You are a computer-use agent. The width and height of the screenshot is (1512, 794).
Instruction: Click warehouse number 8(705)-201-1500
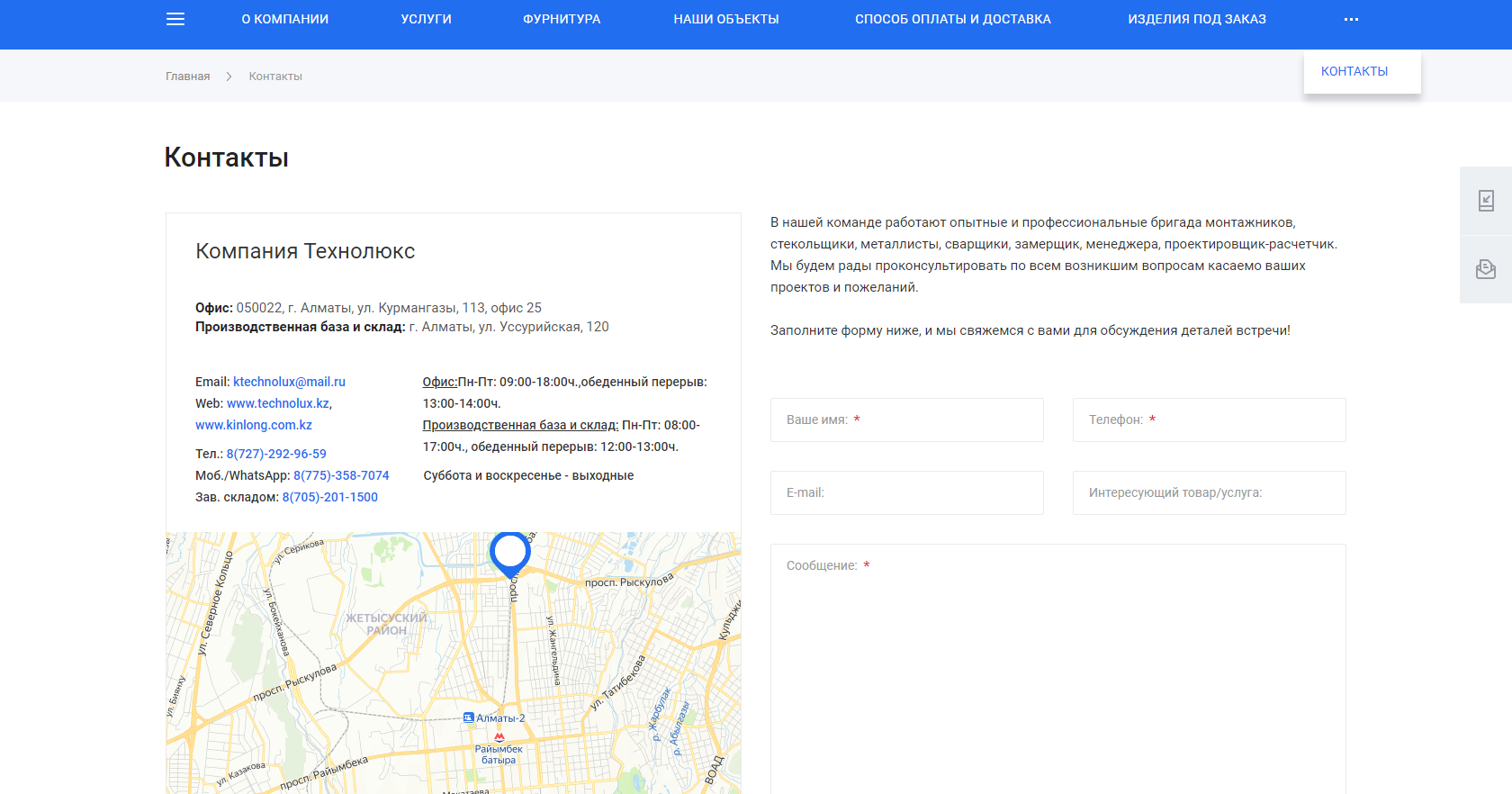[330, 497]
